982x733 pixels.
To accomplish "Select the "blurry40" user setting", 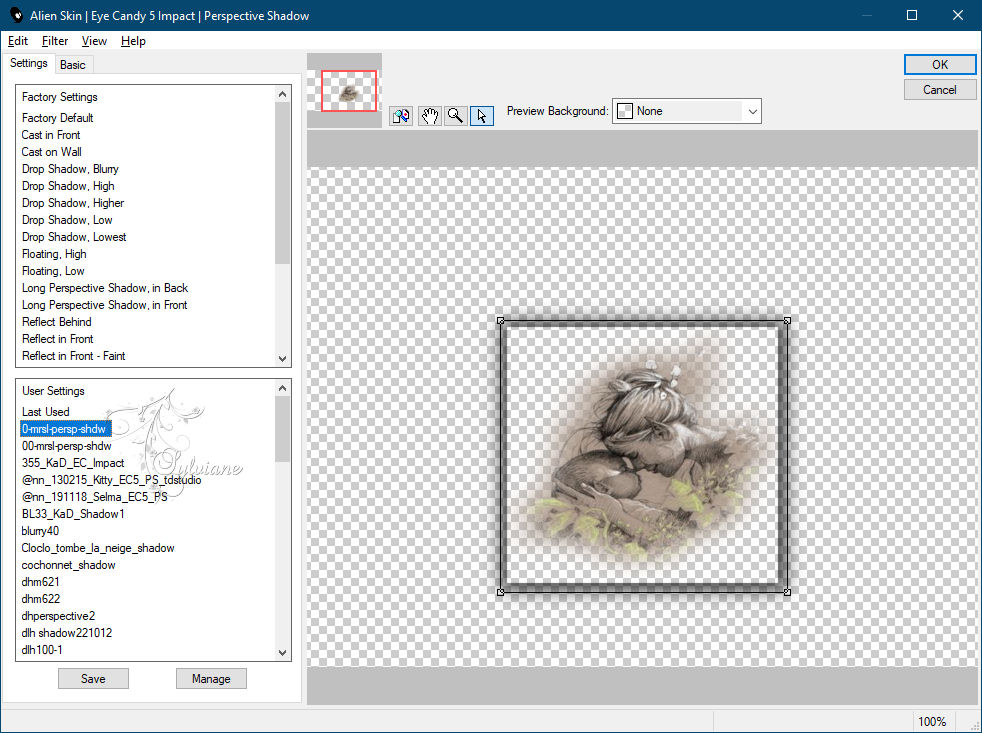I will [40, 531].
